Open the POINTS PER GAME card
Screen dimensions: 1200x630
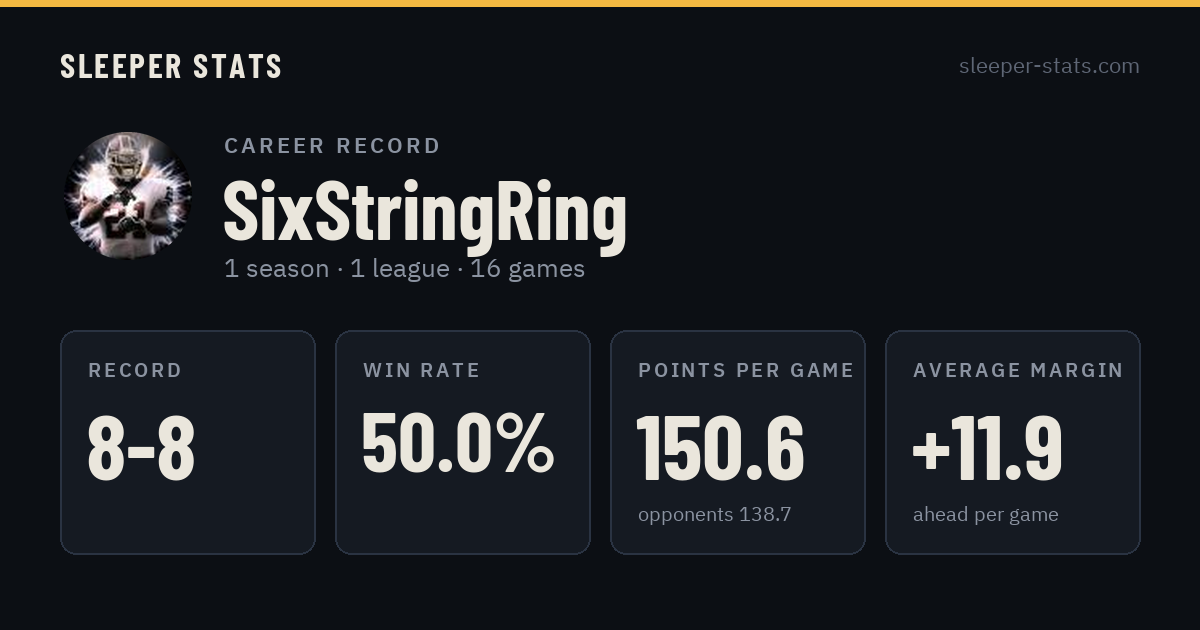point(738,442)
